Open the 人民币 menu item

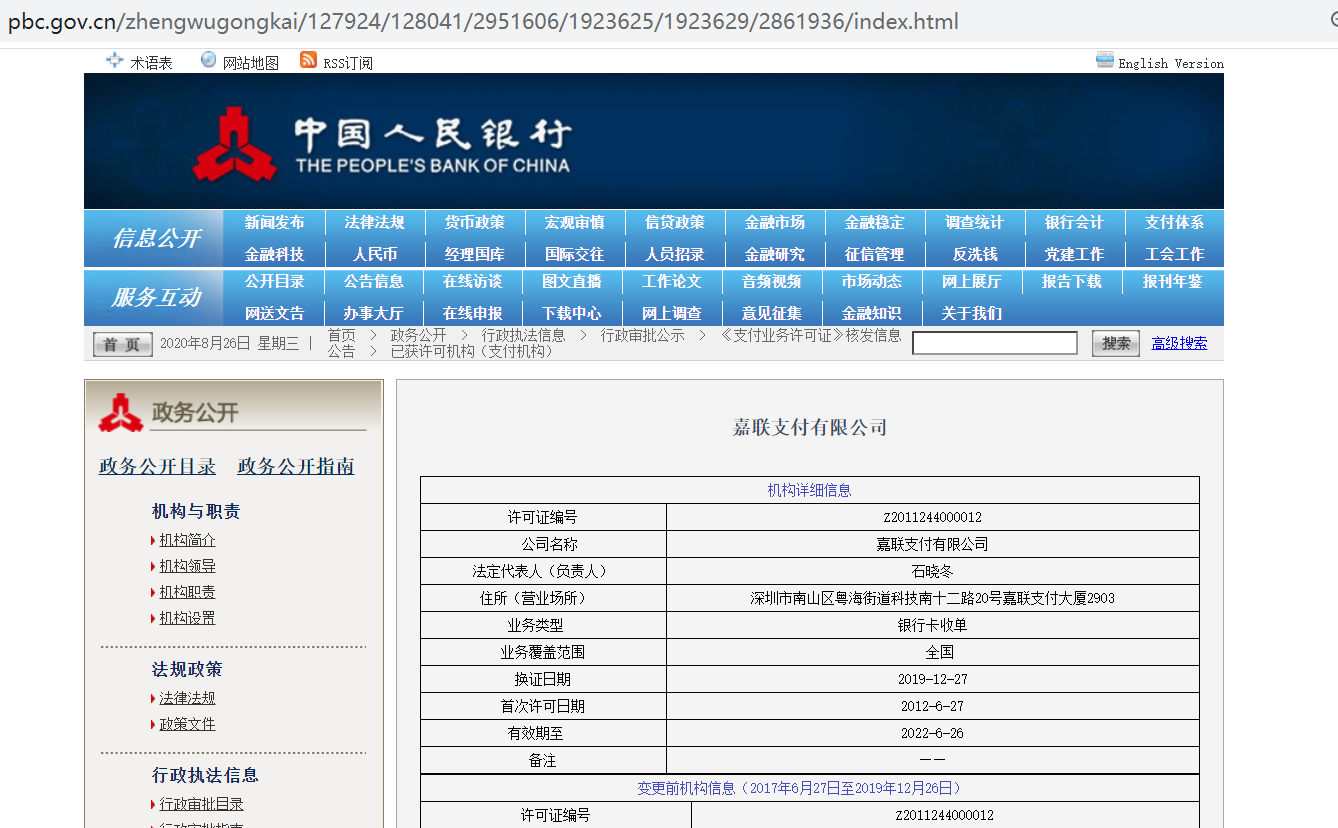coord(374,254)
